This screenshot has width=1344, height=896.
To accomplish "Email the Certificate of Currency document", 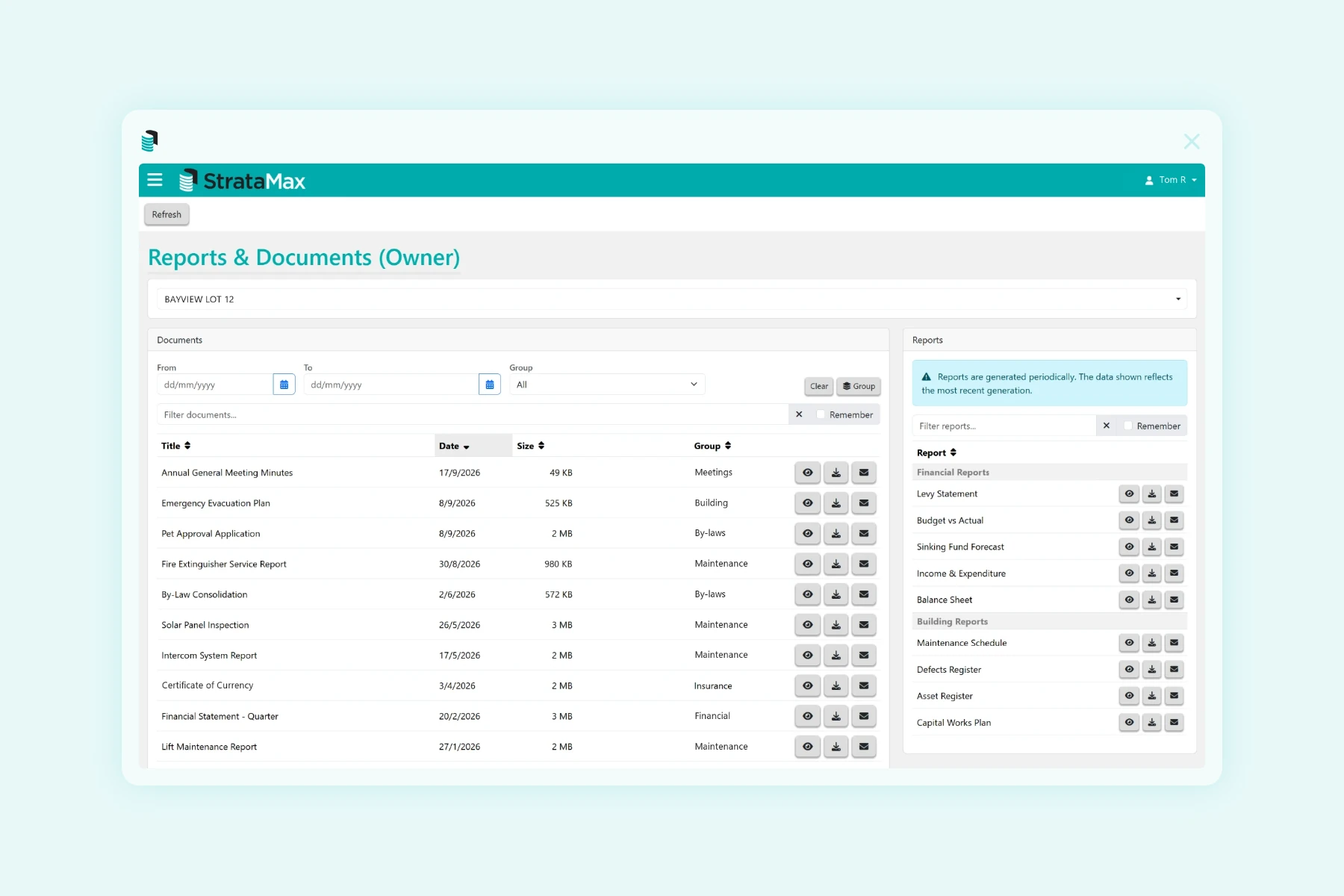I will point(864,685).
